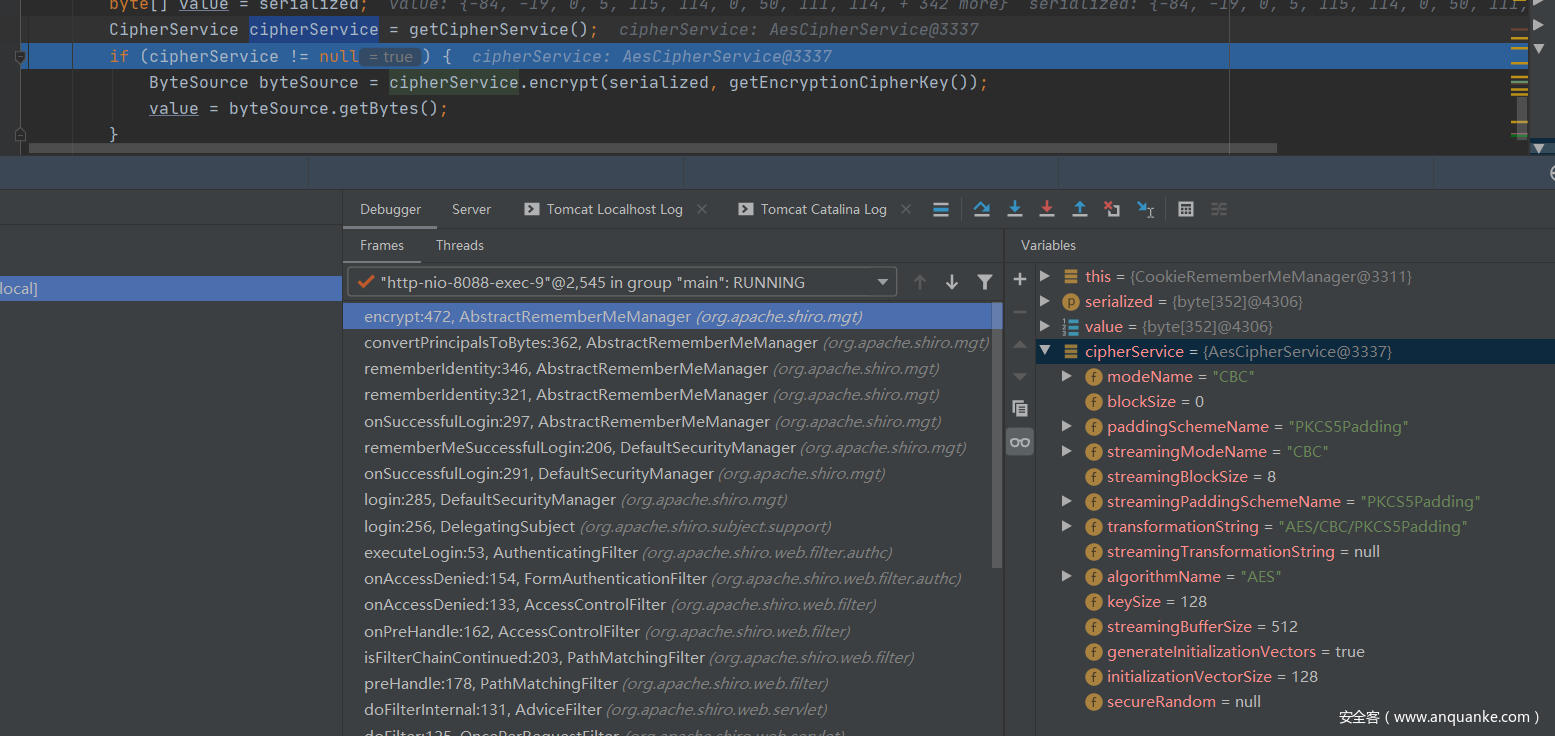Toggle the show watches glasses button
This screenshot has height=736, width=1555.
coord(1019,442)
